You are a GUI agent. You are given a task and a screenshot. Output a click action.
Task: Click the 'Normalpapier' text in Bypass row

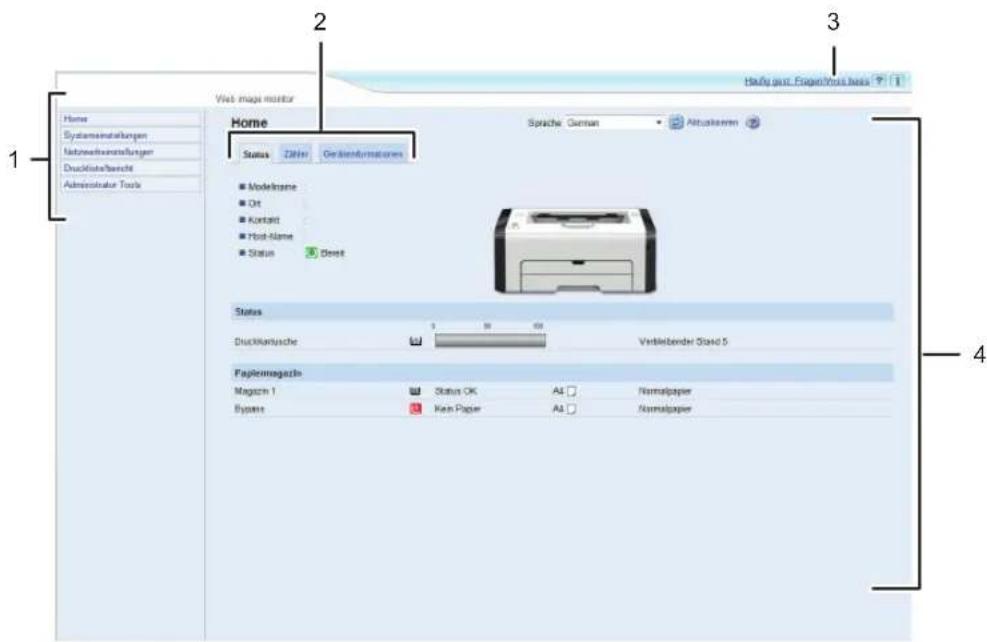pos(665,408)
